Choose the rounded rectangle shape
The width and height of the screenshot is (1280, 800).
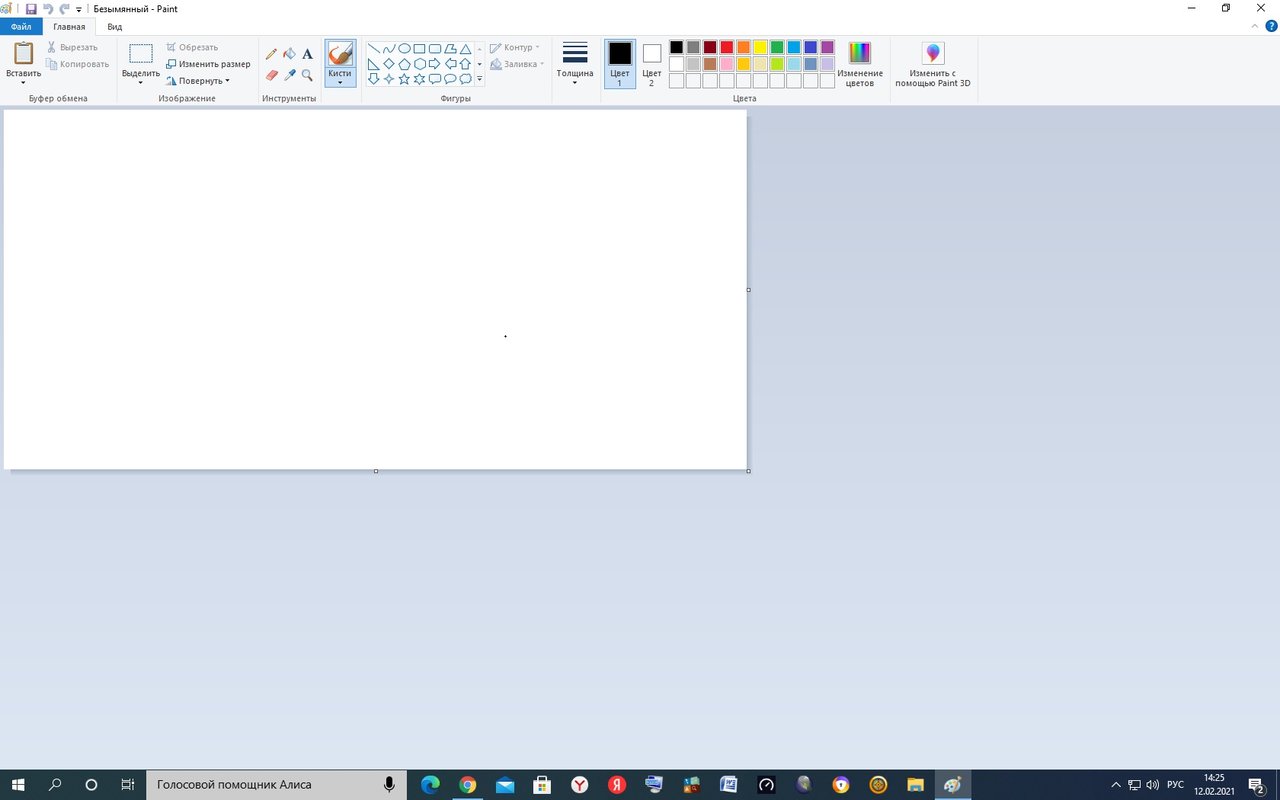(435, 48)
